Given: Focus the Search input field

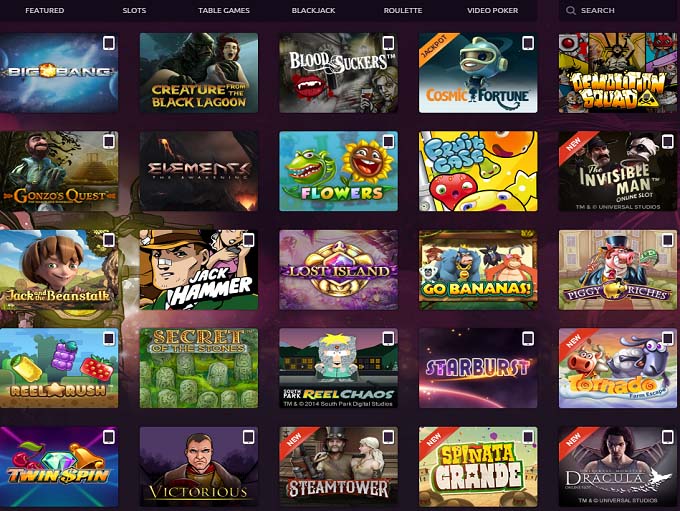Looking at the screenshot, I should point(619,10).
